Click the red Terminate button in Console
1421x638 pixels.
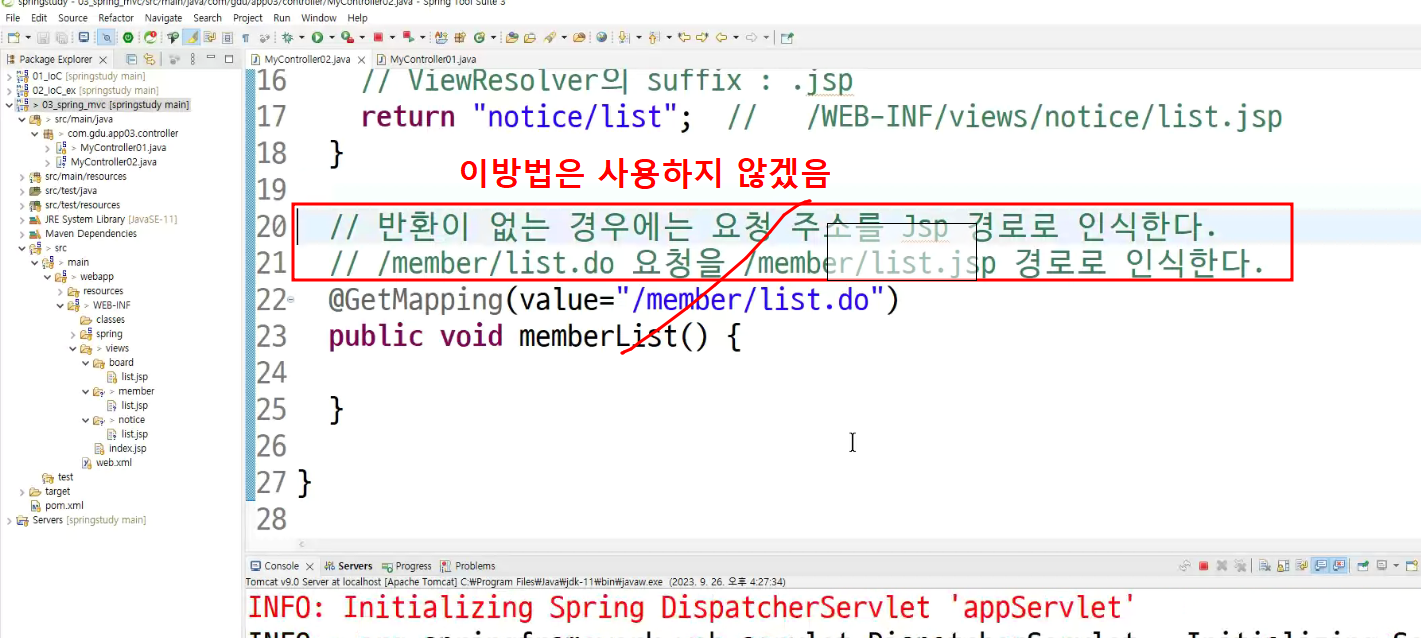[1203, 566]
